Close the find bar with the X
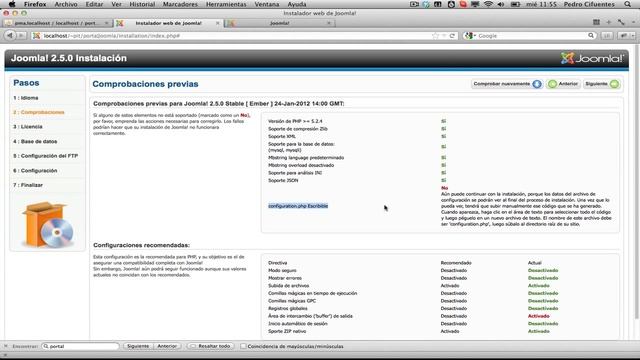The width and height of the screenshot is (640, 360). (6, 346)
